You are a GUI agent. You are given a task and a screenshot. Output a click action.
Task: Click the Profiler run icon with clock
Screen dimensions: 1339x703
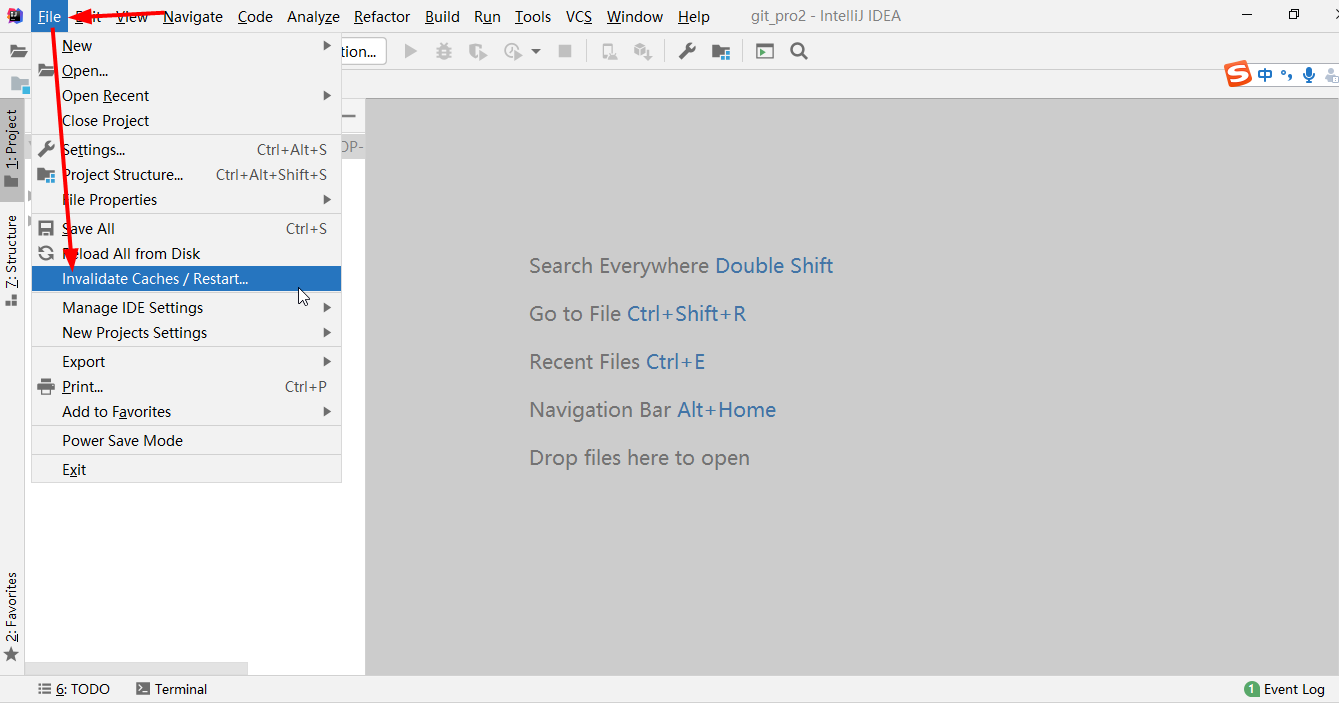(x=513, y=51)
